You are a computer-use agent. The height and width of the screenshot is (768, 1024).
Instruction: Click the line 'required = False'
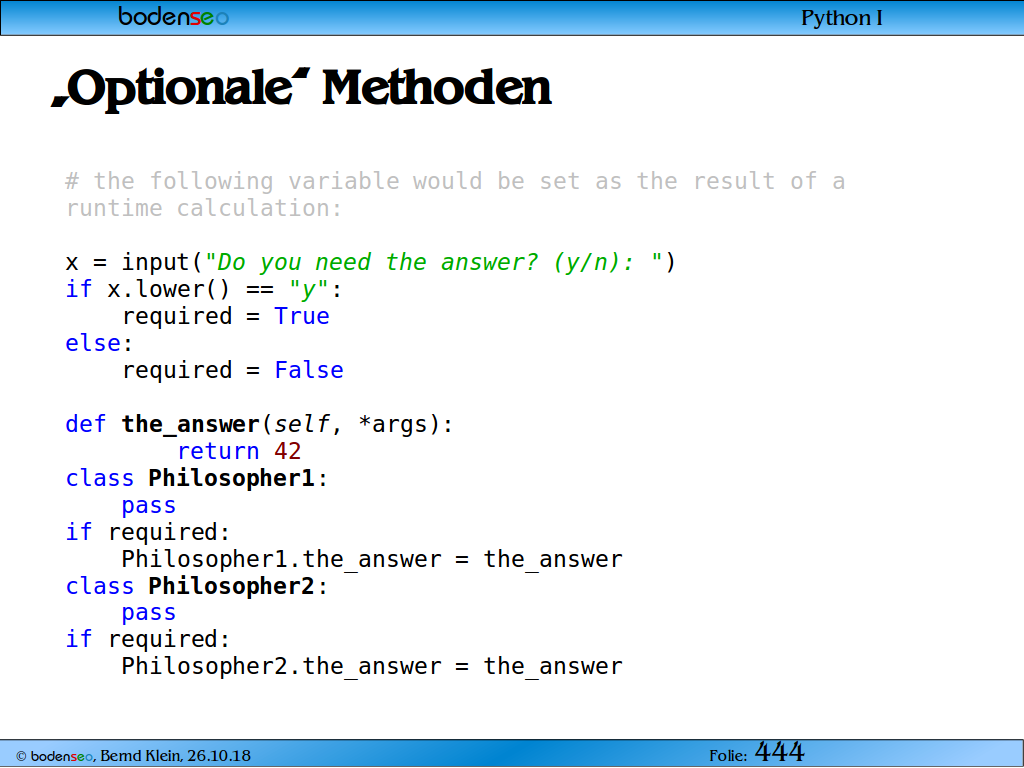coord(232,370)
